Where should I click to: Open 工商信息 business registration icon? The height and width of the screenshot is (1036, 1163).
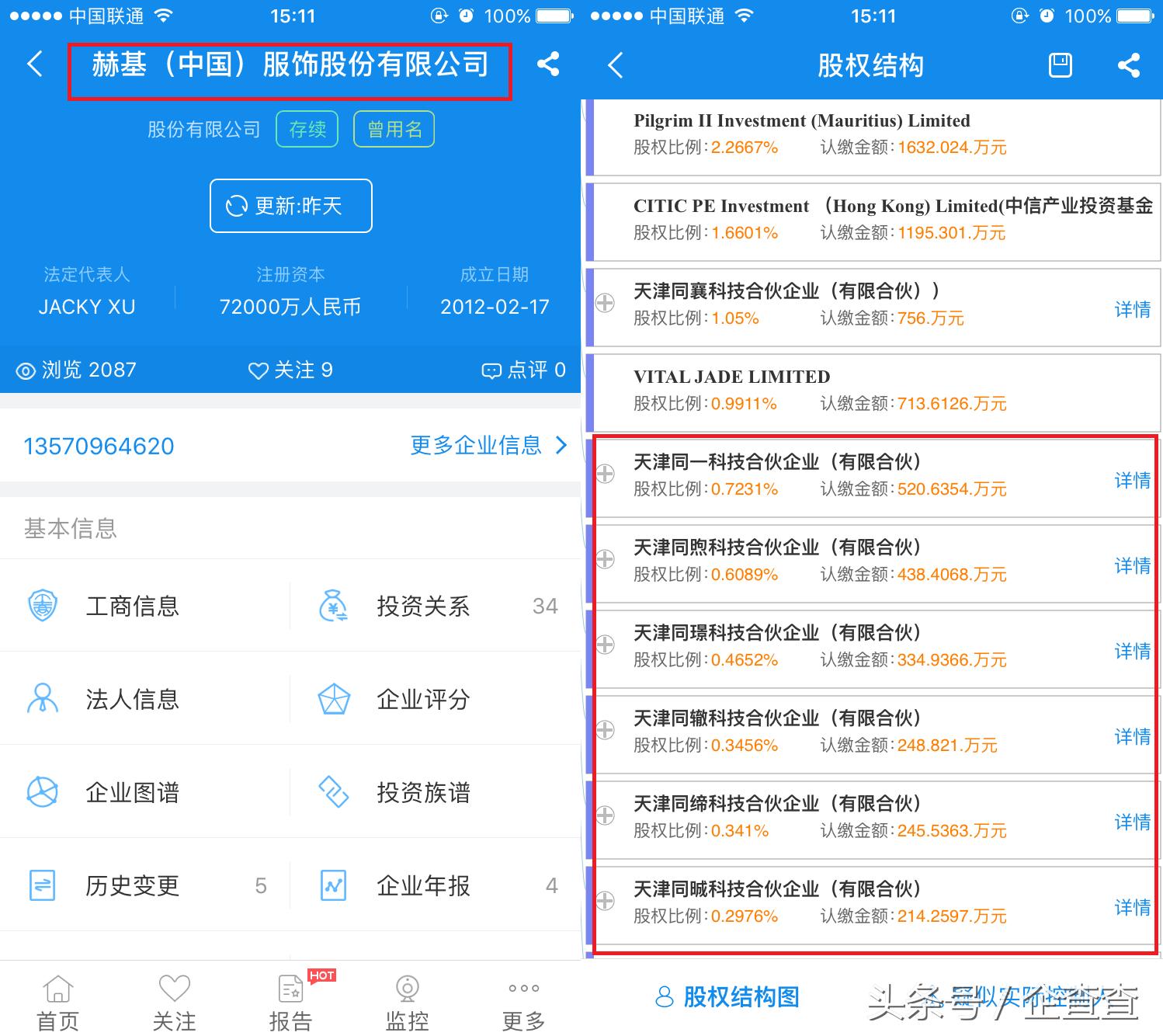tap(43, 607)
